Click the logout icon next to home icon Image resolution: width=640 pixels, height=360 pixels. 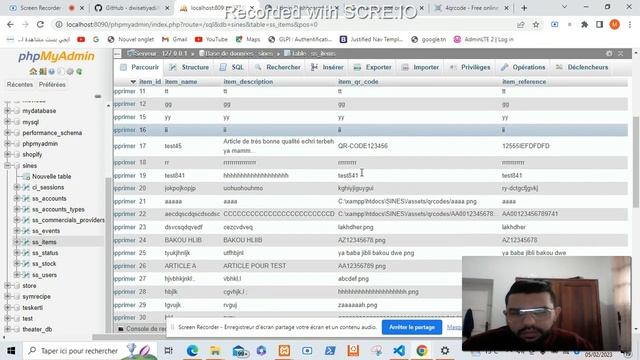tap(42, 71)
